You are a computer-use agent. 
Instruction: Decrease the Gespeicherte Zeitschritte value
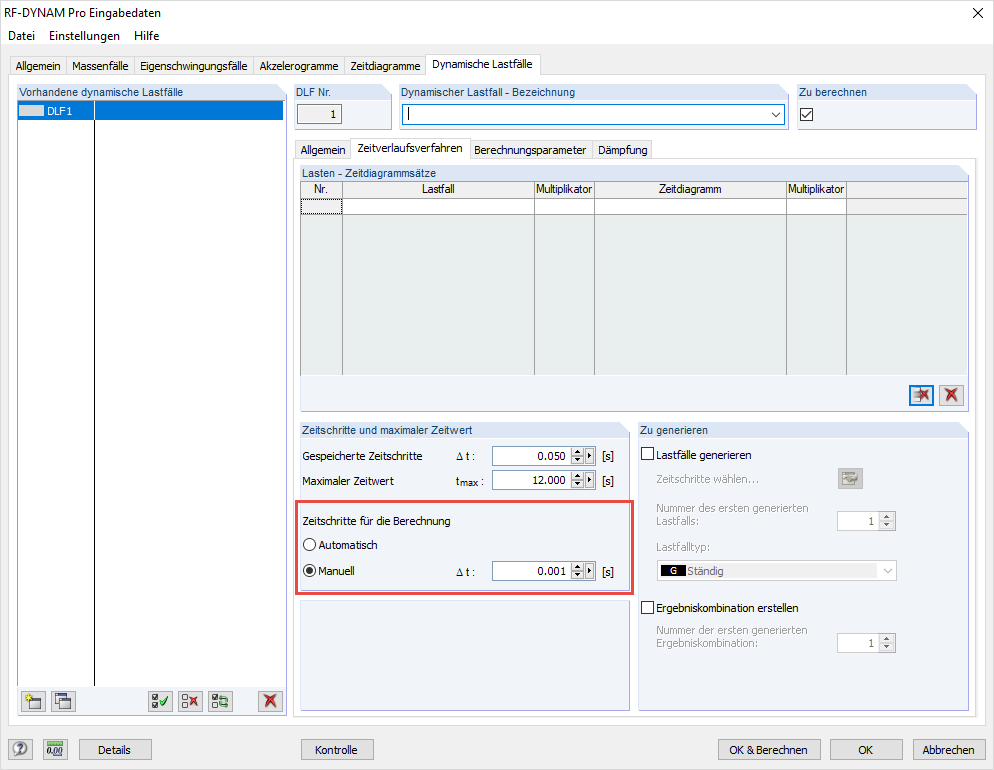tap(577, 460)
